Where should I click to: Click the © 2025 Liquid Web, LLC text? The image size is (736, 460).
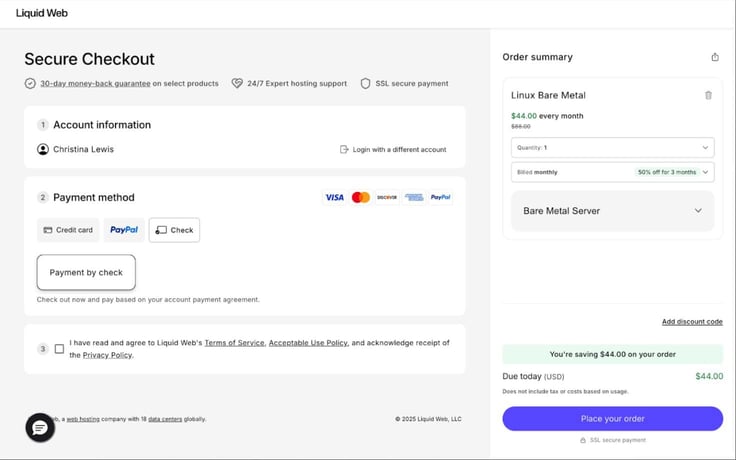coord(428,419)
